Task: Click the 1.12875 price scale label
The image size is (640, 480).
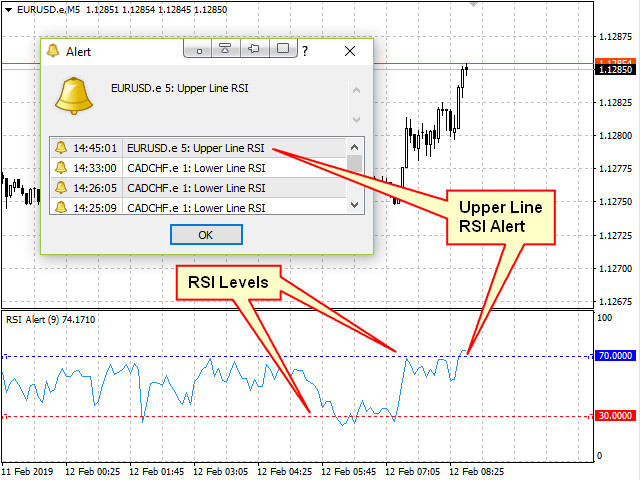Action: tap(615, 37)
